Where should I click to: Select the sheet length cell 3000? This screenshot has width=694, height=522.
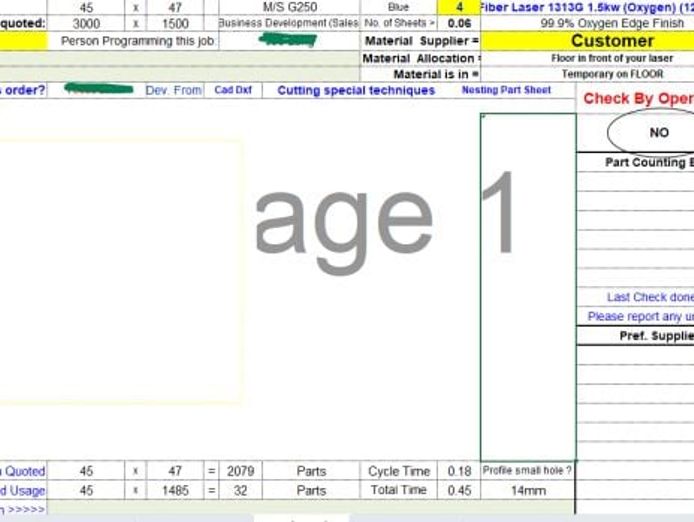click(86, 24)
